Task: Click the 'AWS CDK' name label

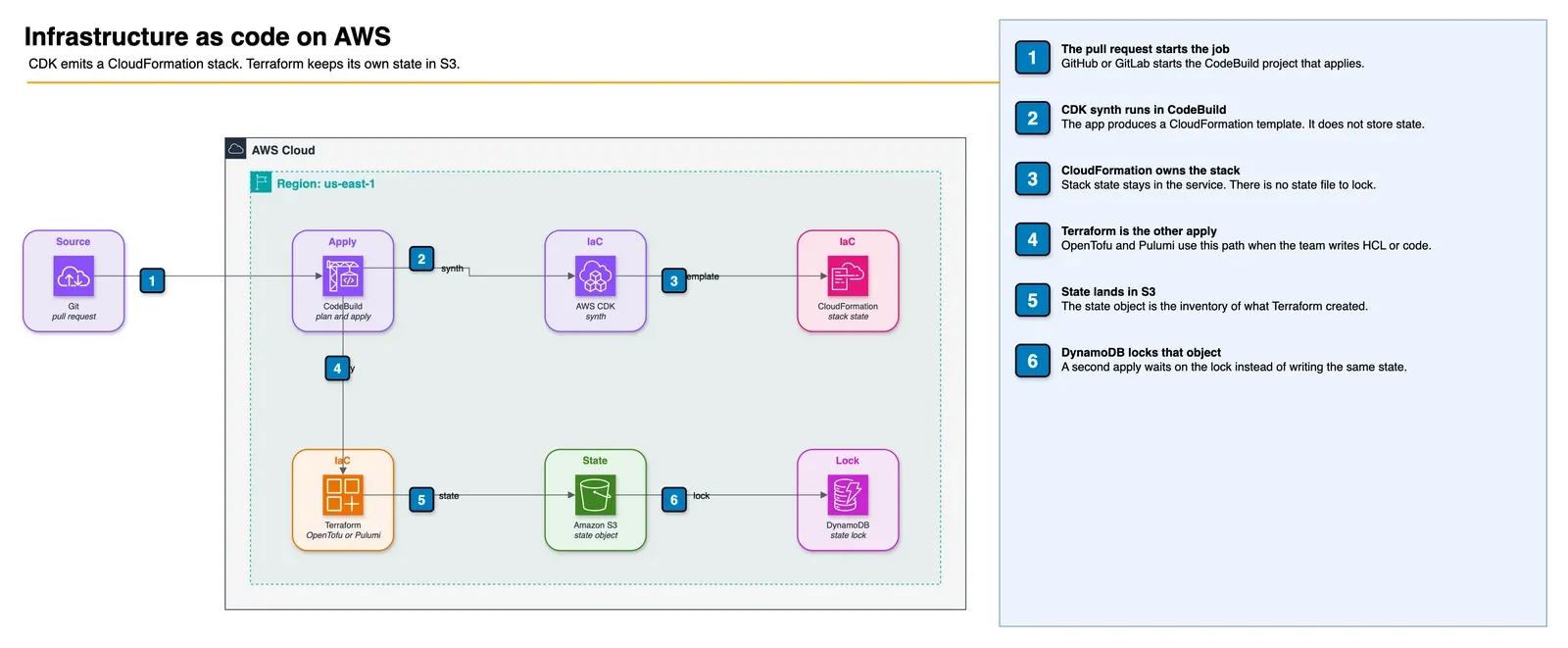Action: [x=596, y=306]
